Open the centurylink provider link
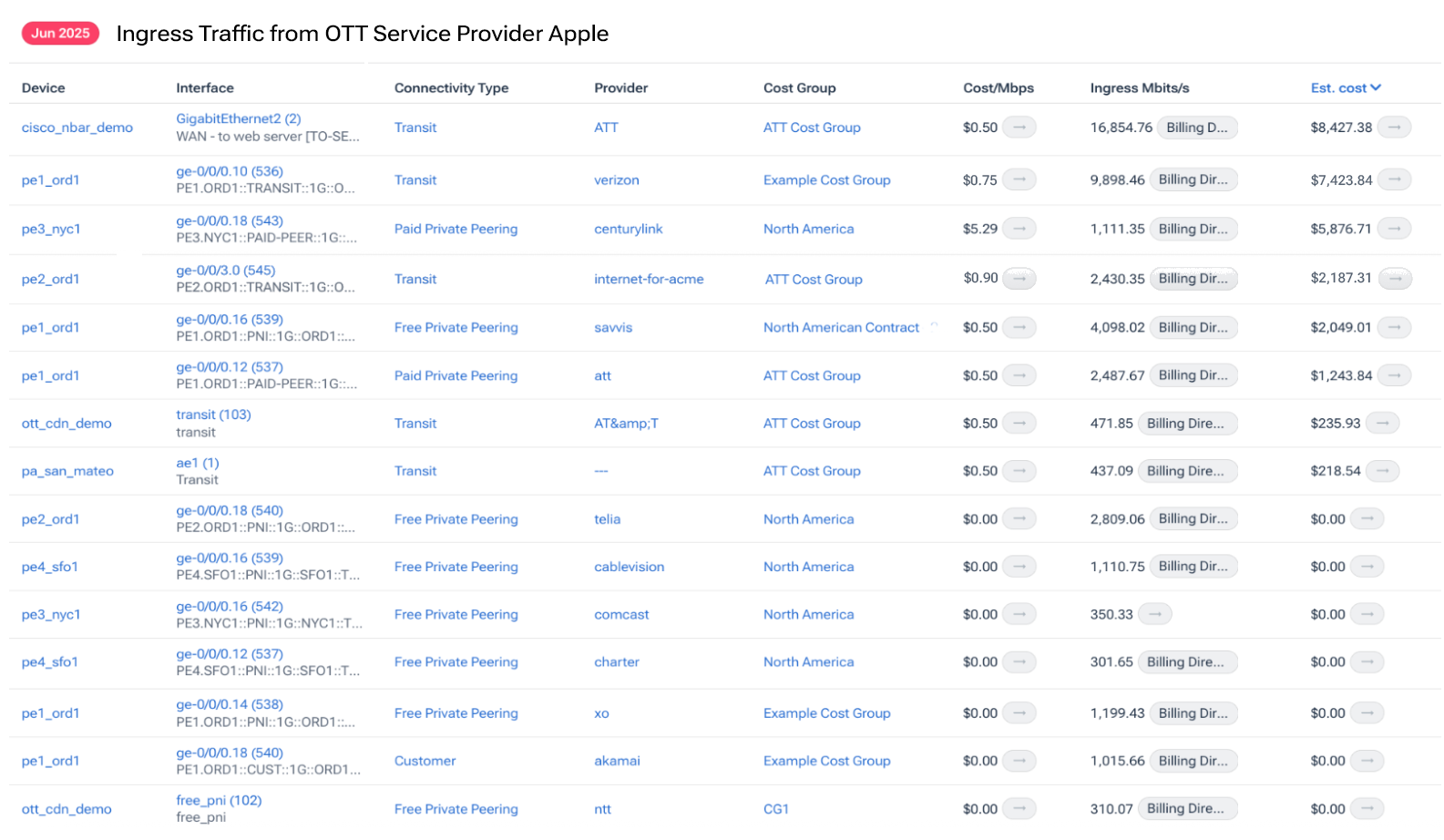 click(x=629, y=229)
